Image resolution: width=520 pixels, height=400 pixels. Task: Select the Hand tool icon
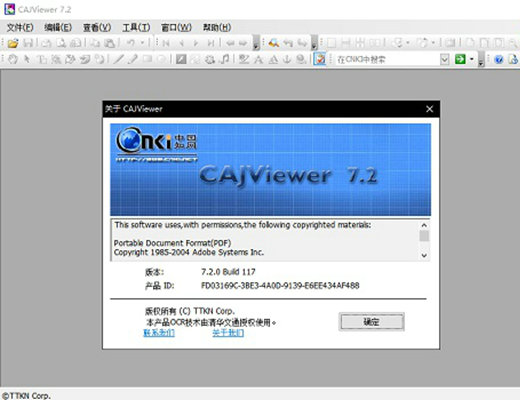point(13,59)
